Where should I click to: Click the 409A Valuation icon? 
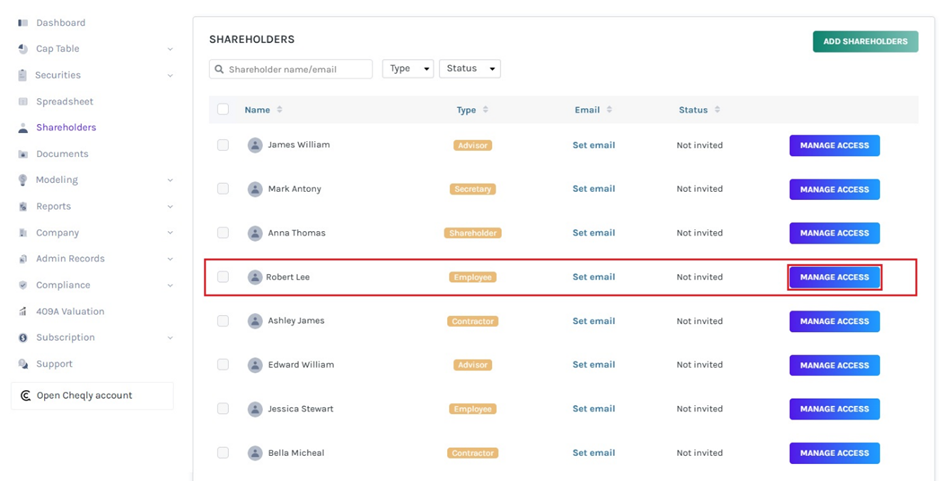pyautogui.click(x=23, y=312)
